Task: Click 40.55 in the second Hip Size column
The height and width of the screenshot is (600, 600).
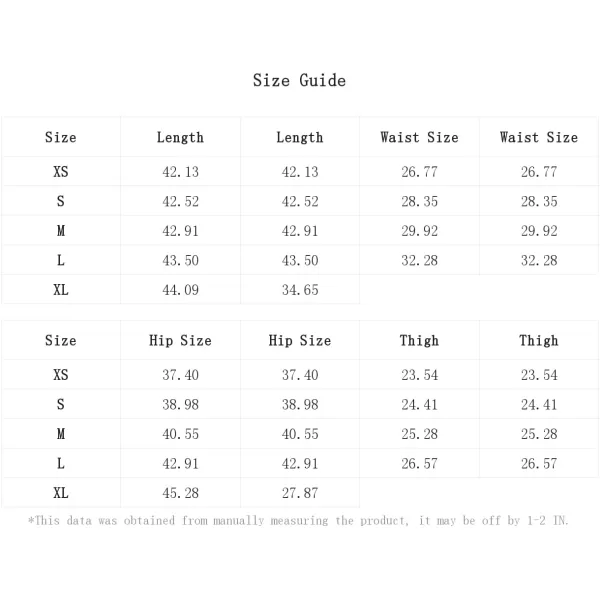Action: point(299,434)
